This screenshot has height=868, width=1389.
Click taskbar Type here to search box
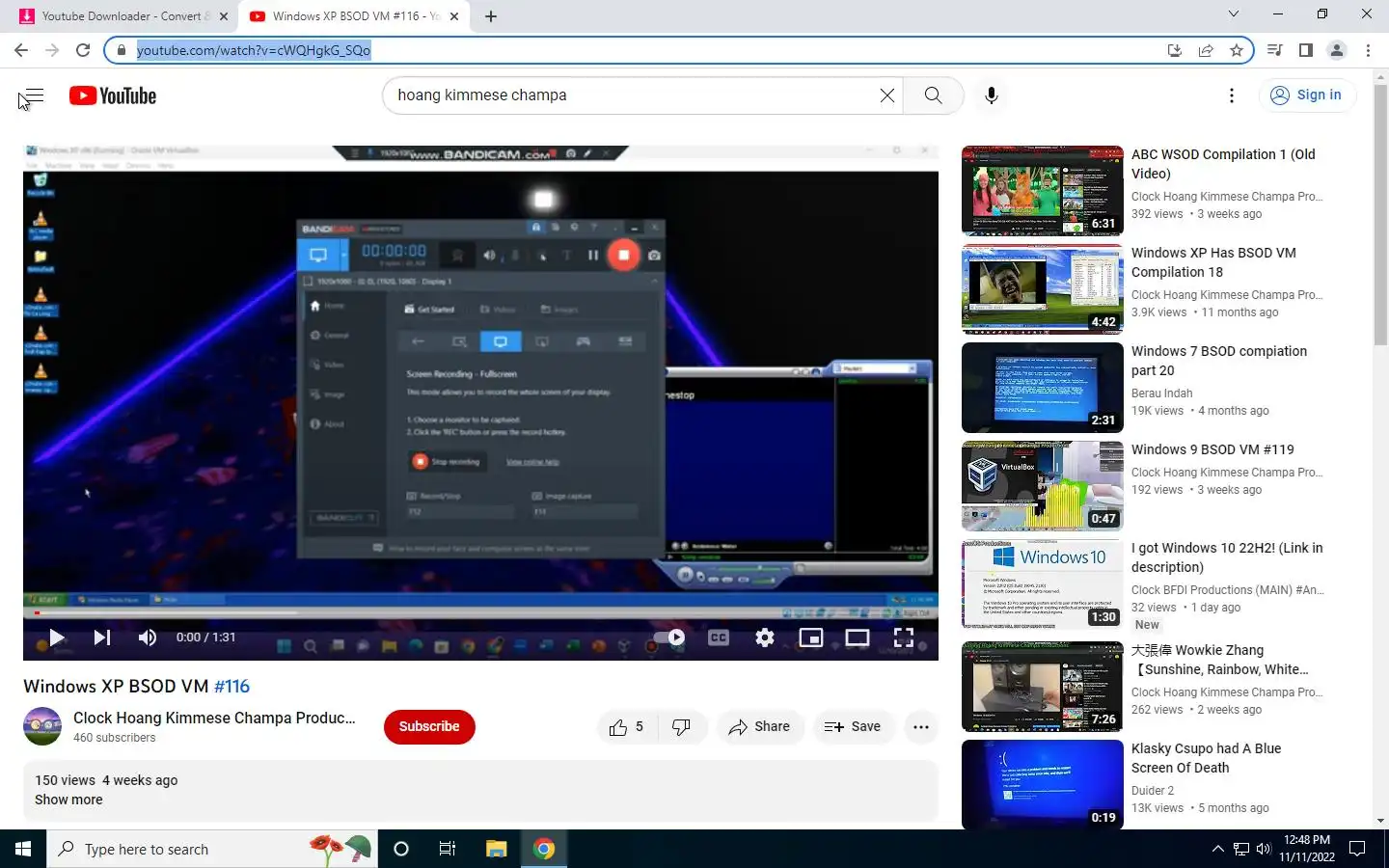pyautogui.click(x=212, y=849)
